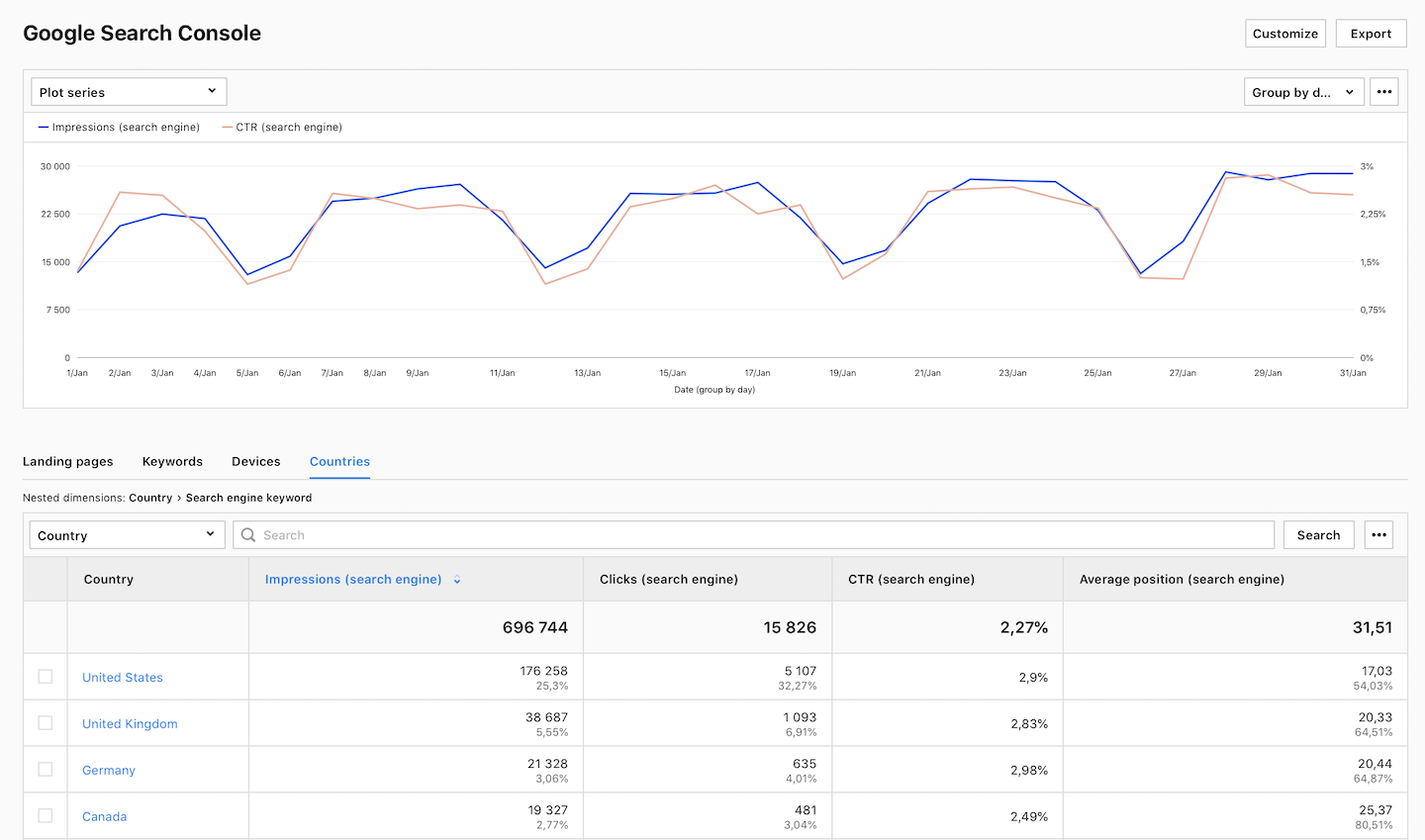Tick the Germany row checkbox
Screen dimensions: 1425x840
tap(46, 770)
